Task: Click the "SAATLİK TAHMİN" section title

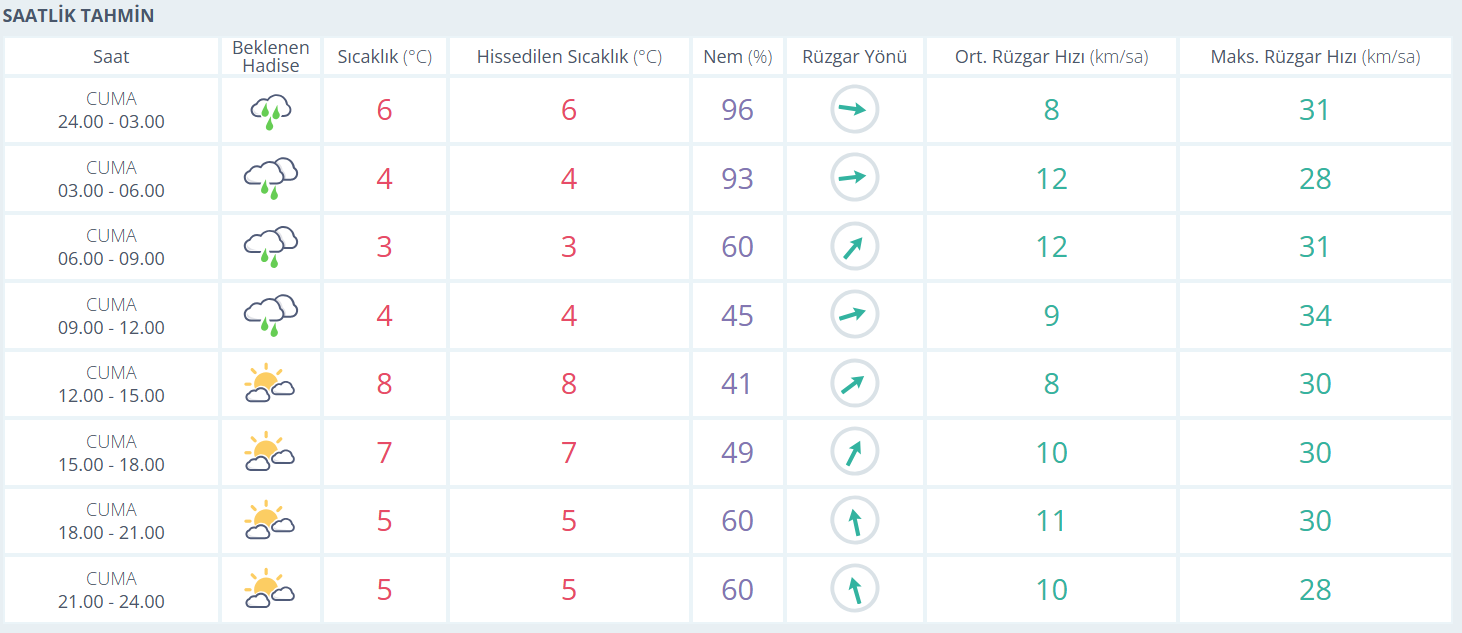Action: 78,17
